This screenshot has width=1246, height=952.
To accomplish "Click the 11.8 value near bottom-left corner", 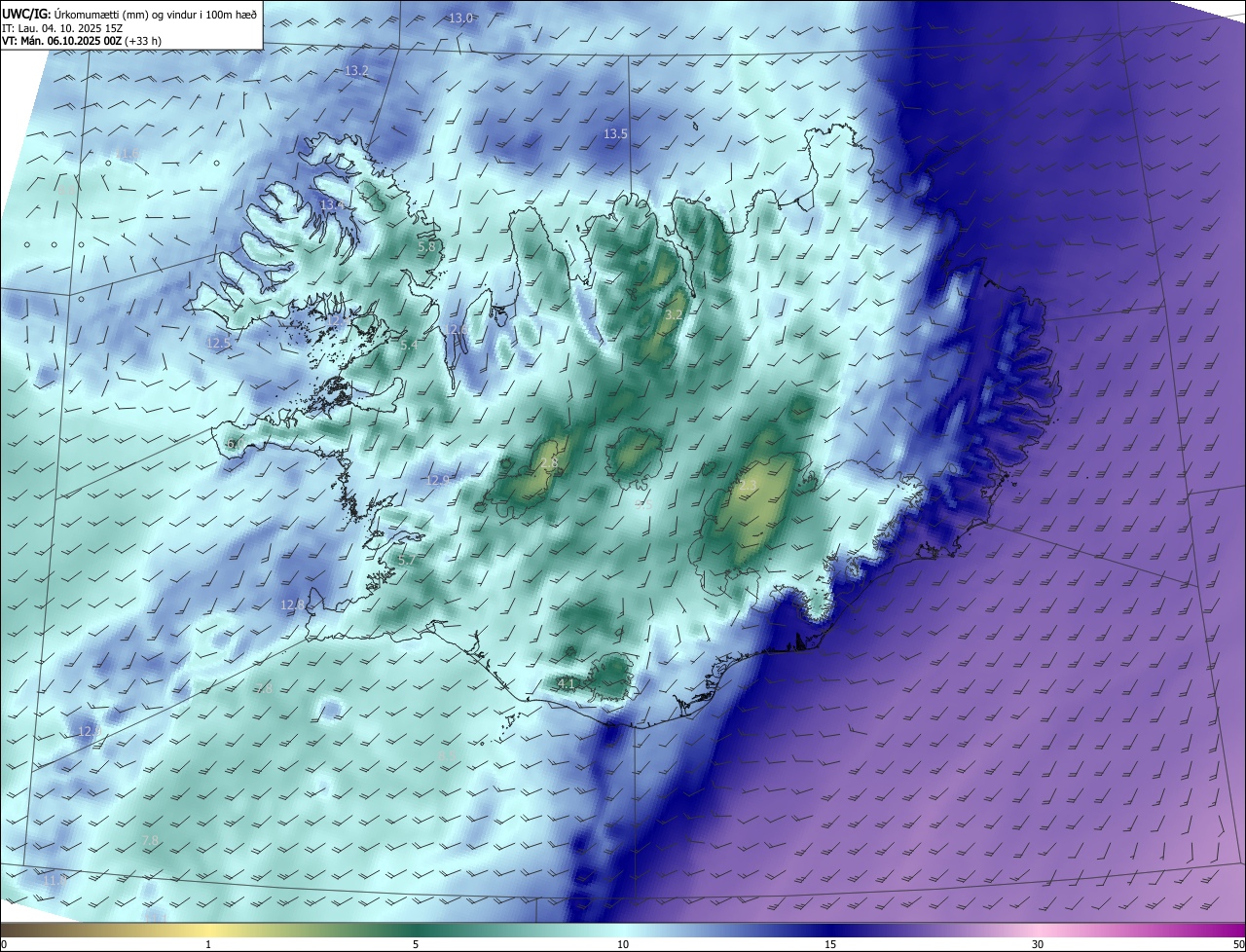I will click(x=55, y=880).
